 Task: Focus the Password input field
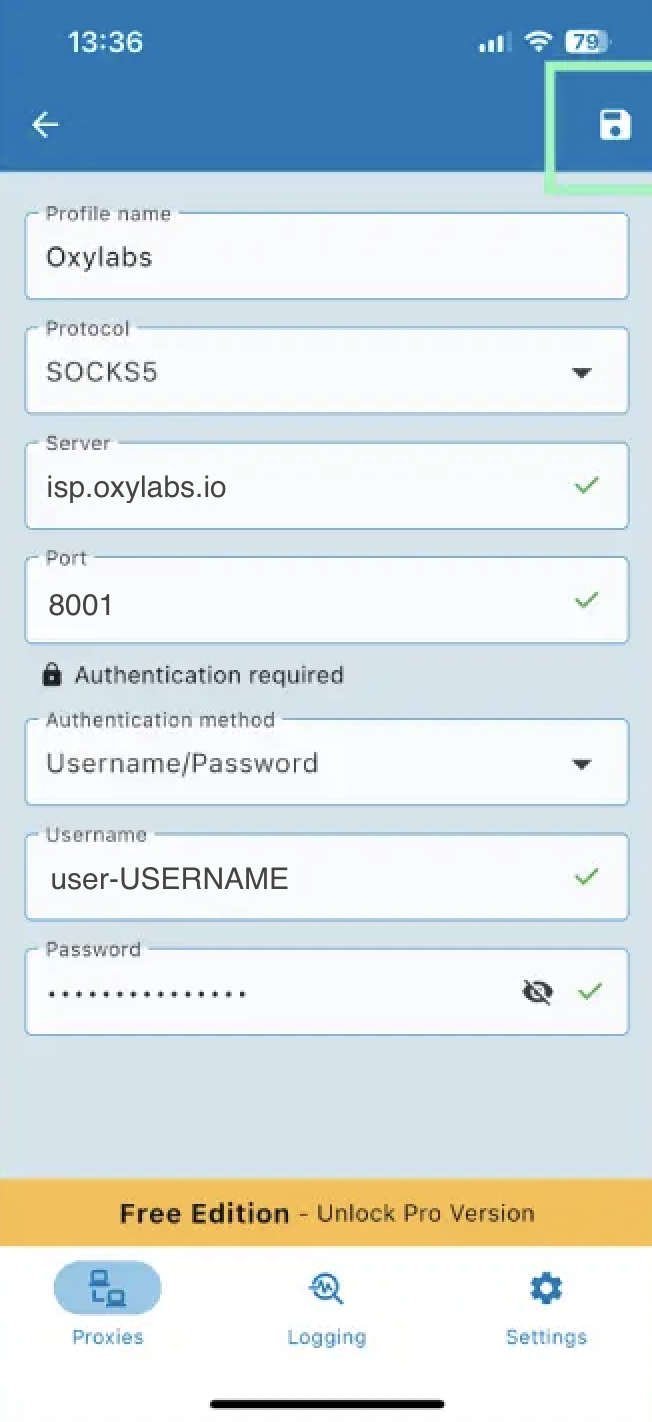pos(270,993)
